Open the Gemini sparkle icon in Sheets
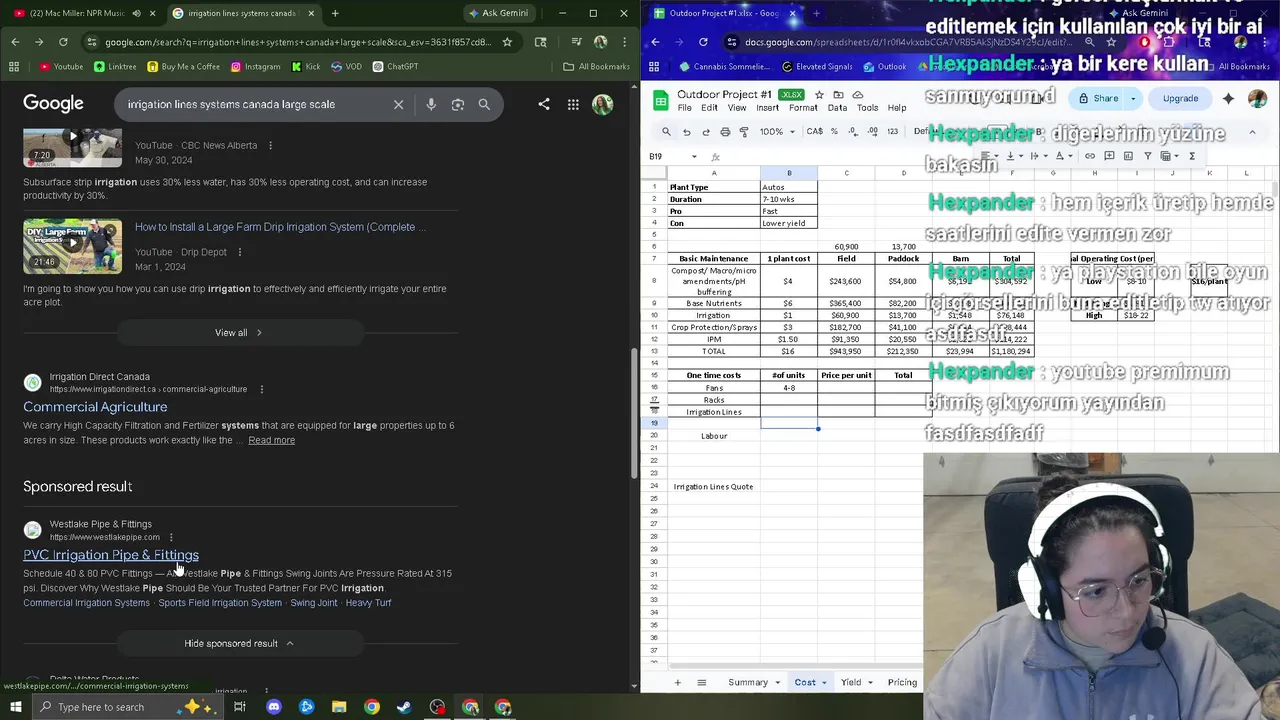 coord(1228,98)
